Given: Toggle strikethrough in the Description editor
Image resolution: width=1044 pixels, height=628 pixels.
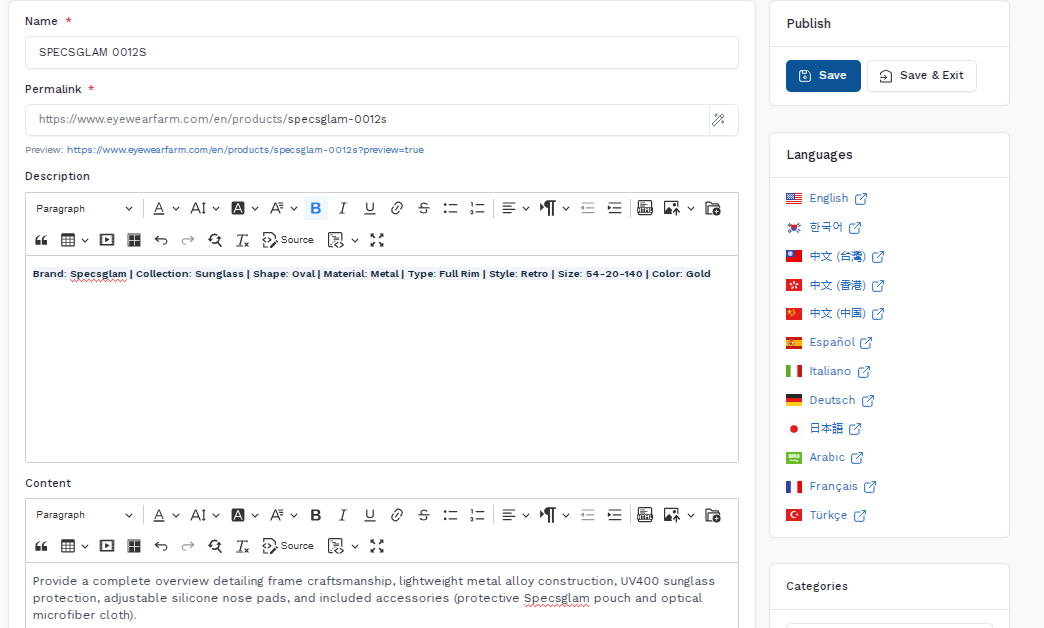Looking at the screenshot, I should pyautogui.click(x=423, y=208).
